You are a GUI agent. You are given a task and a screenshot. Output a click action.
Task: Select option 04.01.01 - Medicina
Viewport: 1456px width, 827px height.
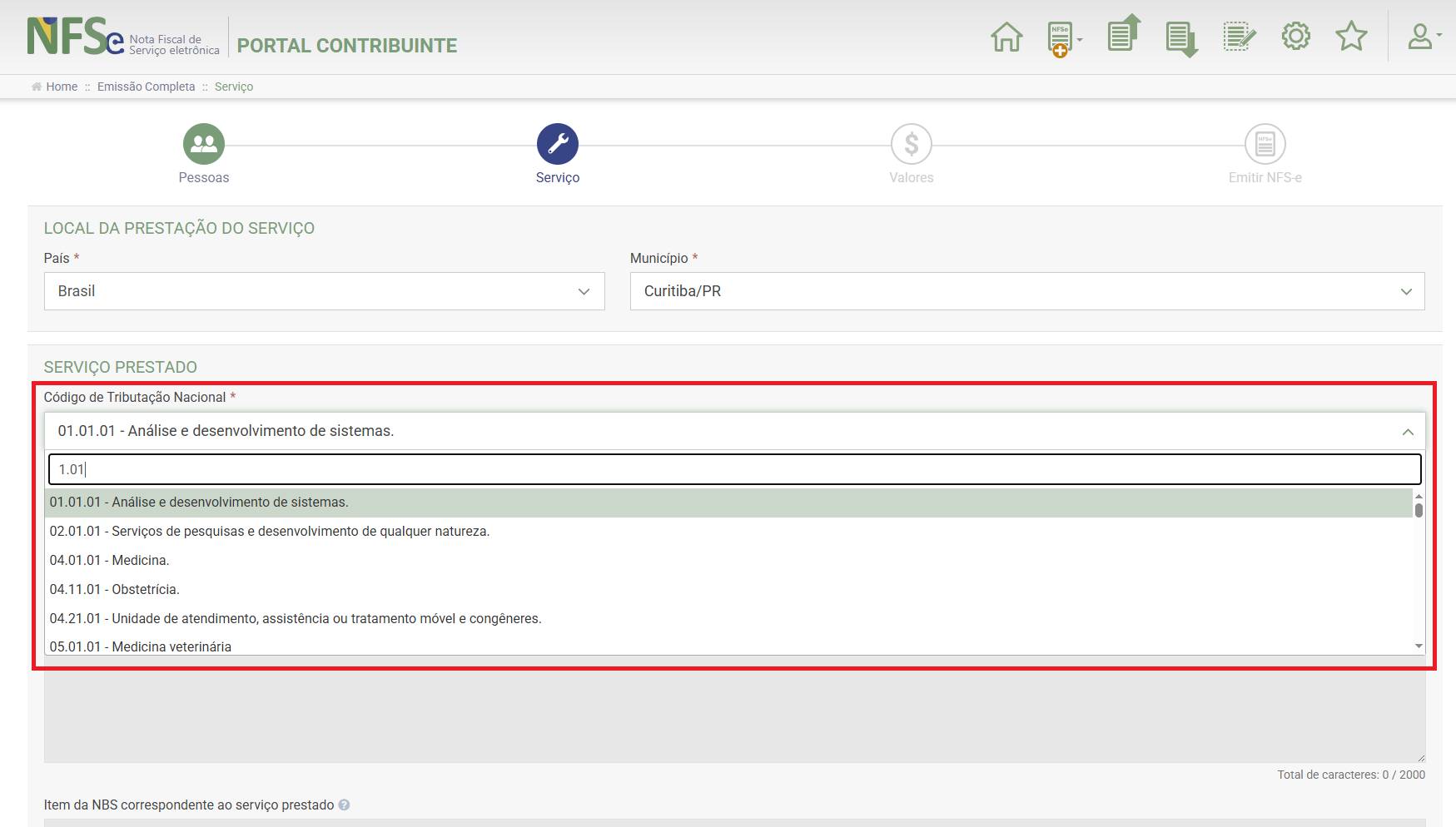click(x=109, y=561)
